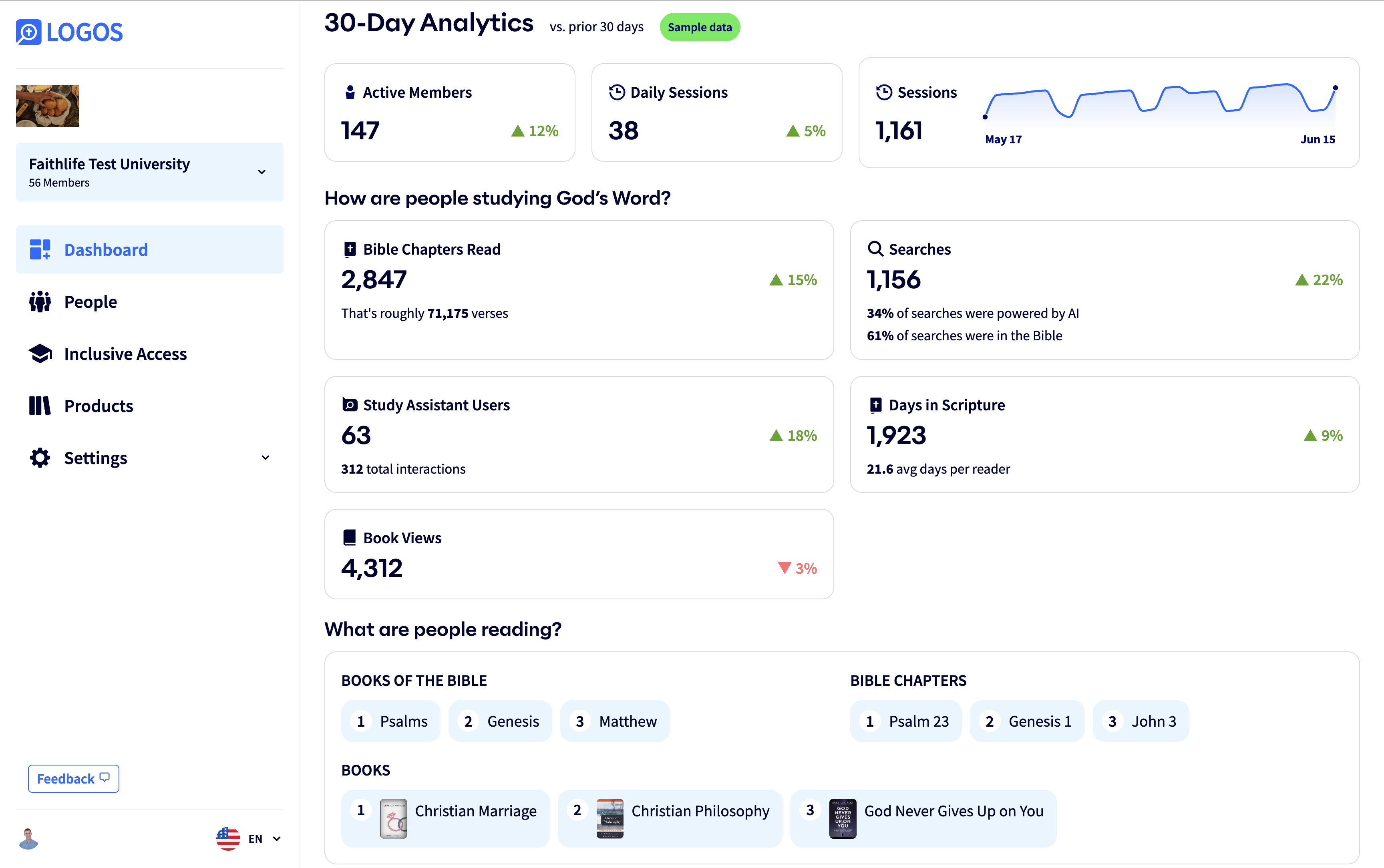Open the Christian Philosophy book entry

click(x=670, y=819)
